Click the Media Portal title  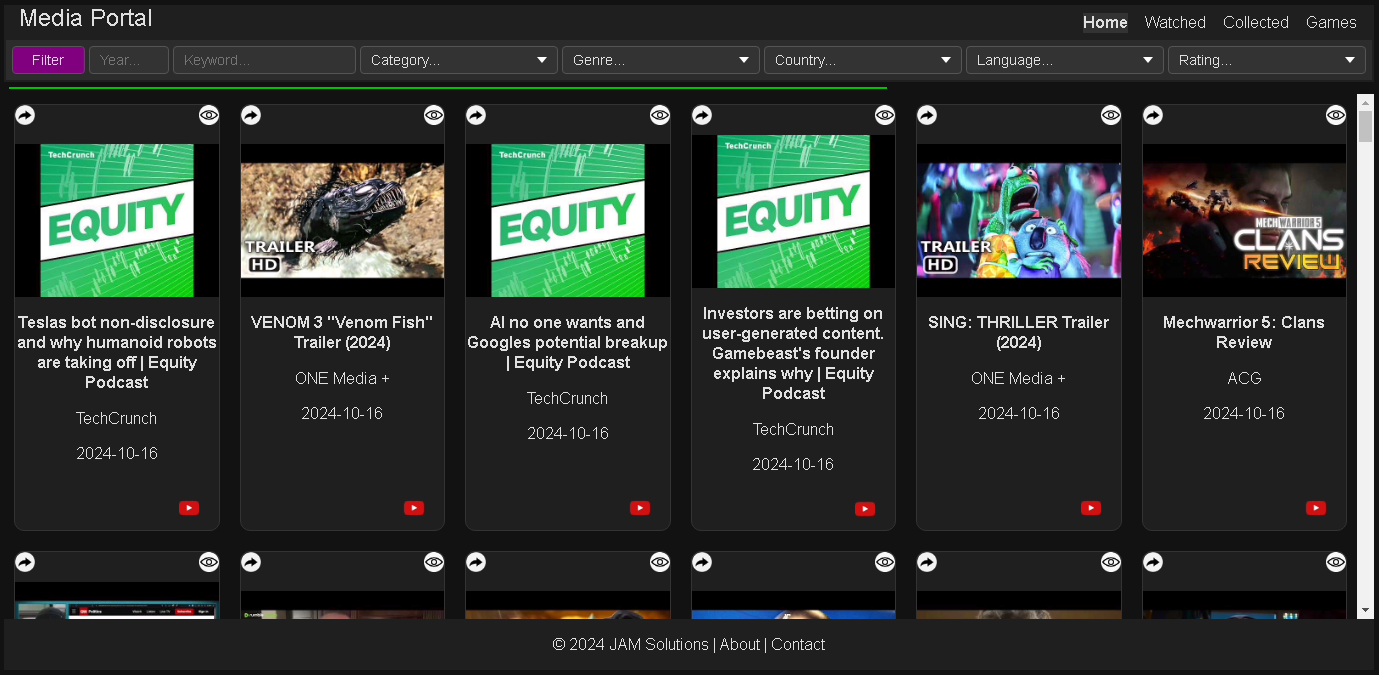click(x=86, y=18)
